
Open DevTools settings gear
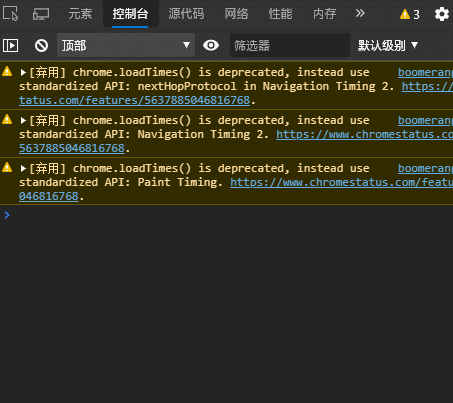click(442, 14)
